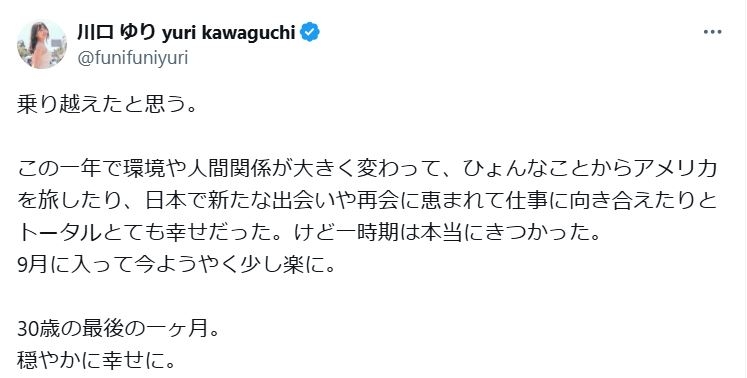Click the tweet line beginning を旅したり、日本で
This screenshot has width=747, height=378.
[x=367, y=202]
